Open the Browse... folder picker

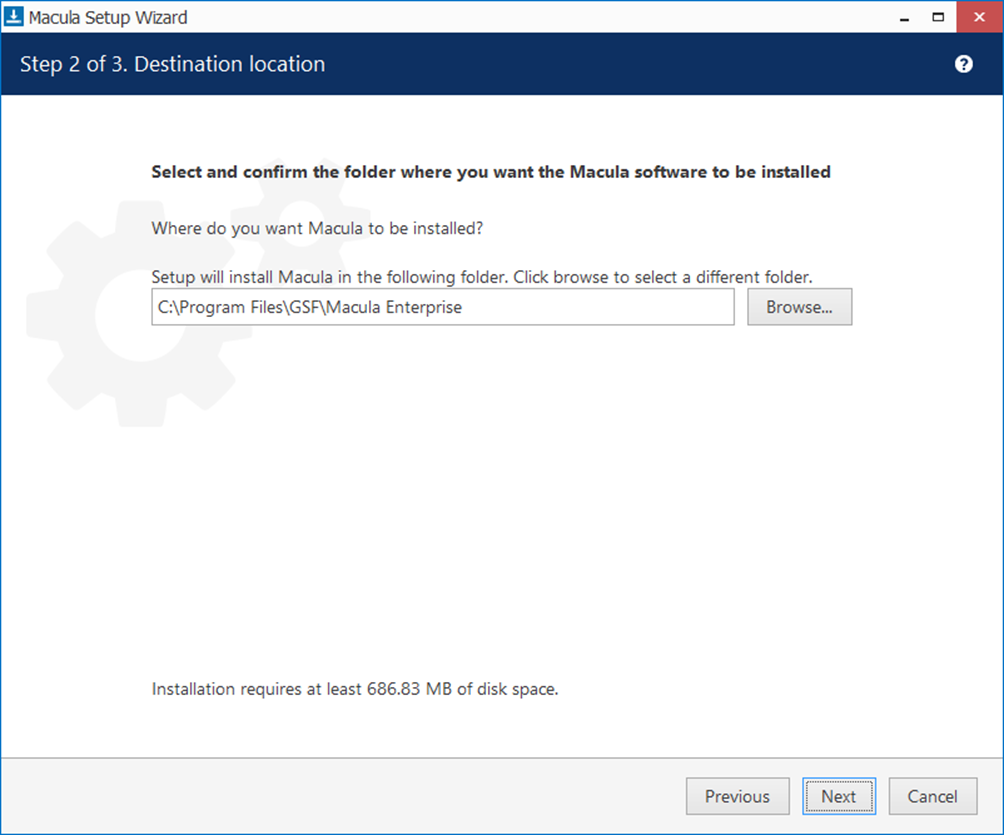tap(799, 307)
